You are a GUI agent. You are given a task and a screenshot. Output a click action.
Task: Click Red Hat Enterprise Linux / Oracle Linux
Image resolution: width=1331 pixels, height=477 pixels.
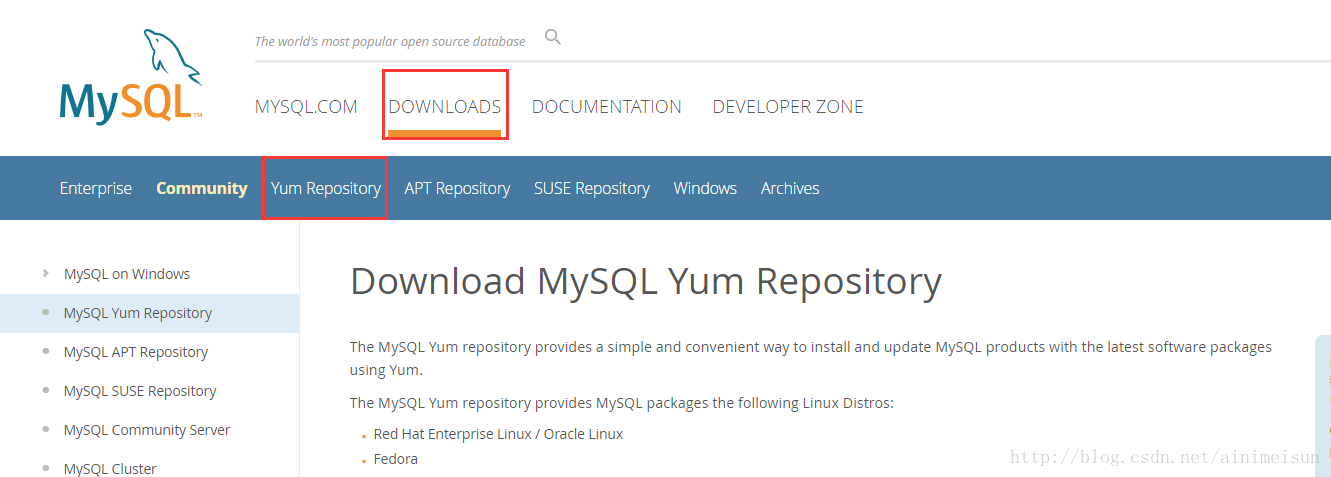coord(498,434)
